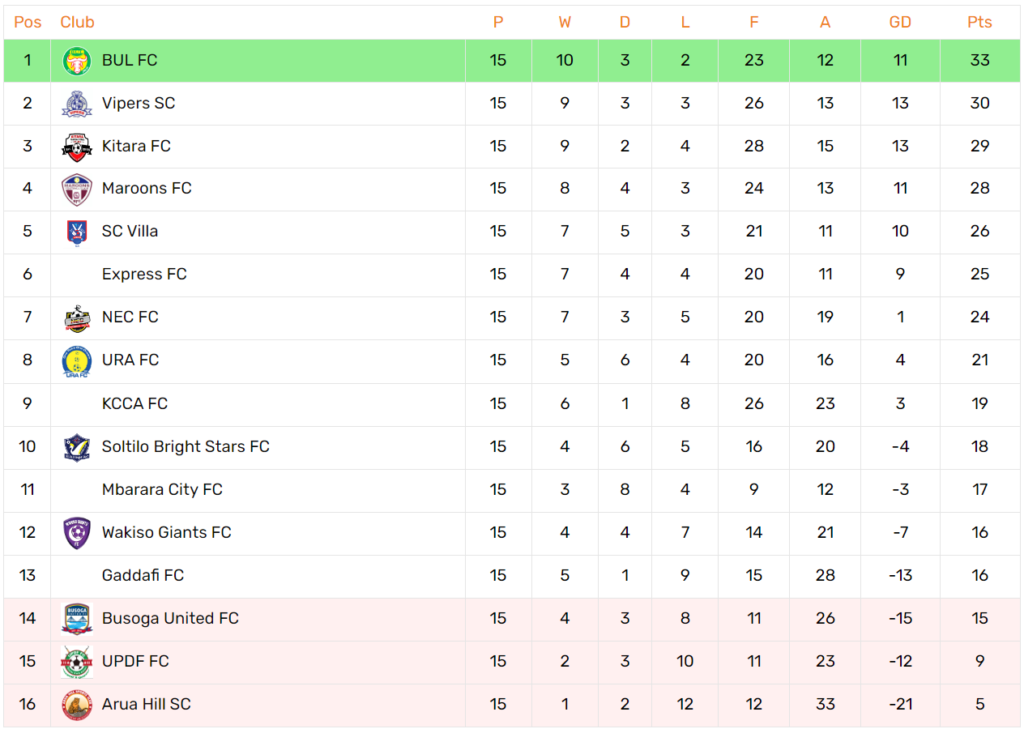Screen dimensions: 1024x729
Task: Click Soltilo Bright Stars FC logo
Action: pyautogui.click(x=76, y=447)
